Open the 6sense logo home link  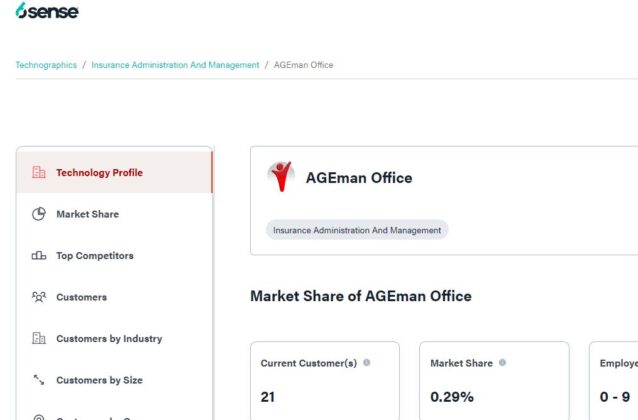coord(47,11)
